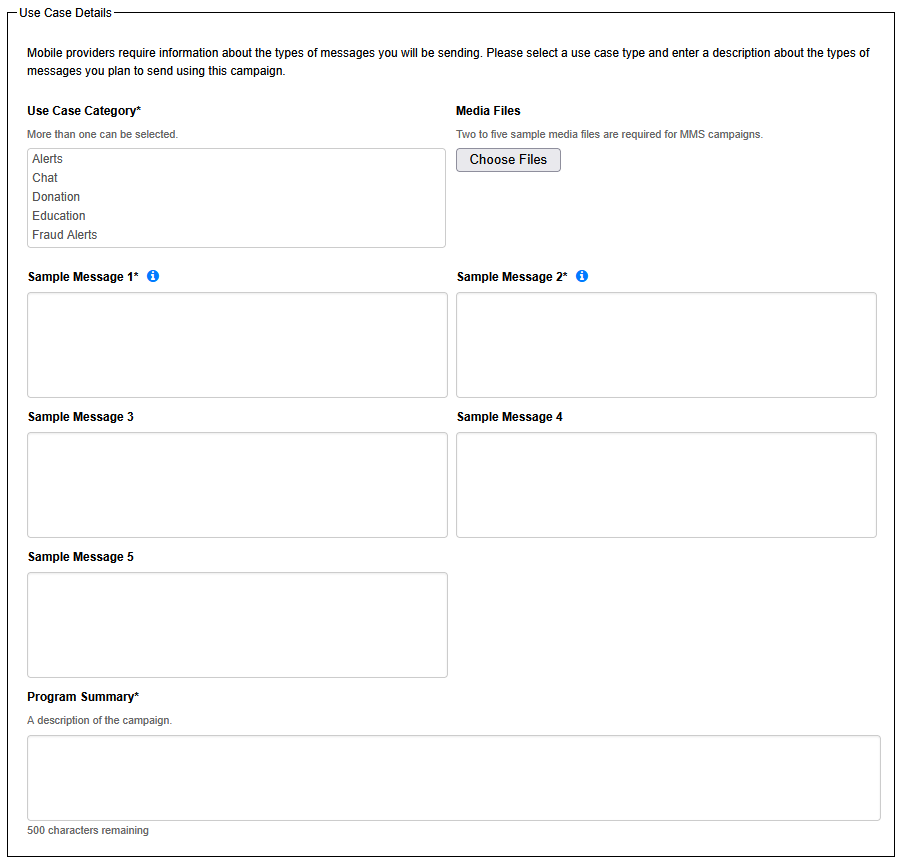Choose Donation in the category list

56,197
